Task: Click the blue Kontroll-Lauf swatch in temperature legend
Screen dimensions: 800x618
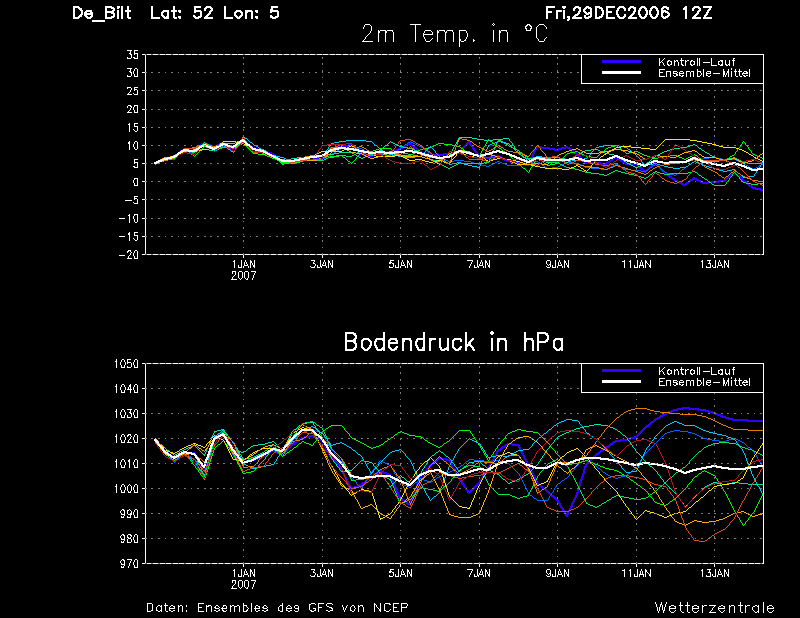Action: click(621, 62)
